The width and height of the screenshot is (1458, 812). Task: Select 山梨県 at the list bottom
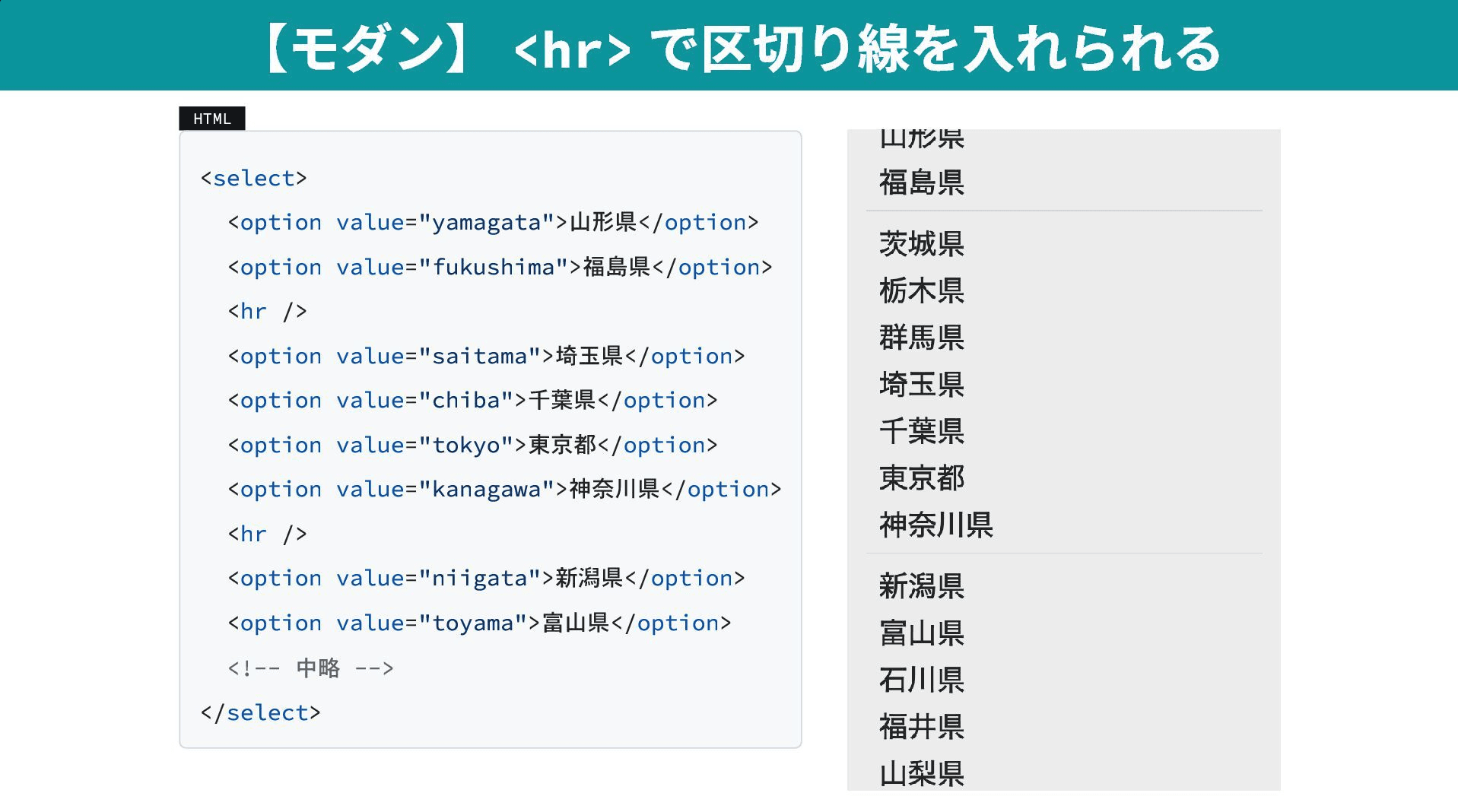point(920,773)
